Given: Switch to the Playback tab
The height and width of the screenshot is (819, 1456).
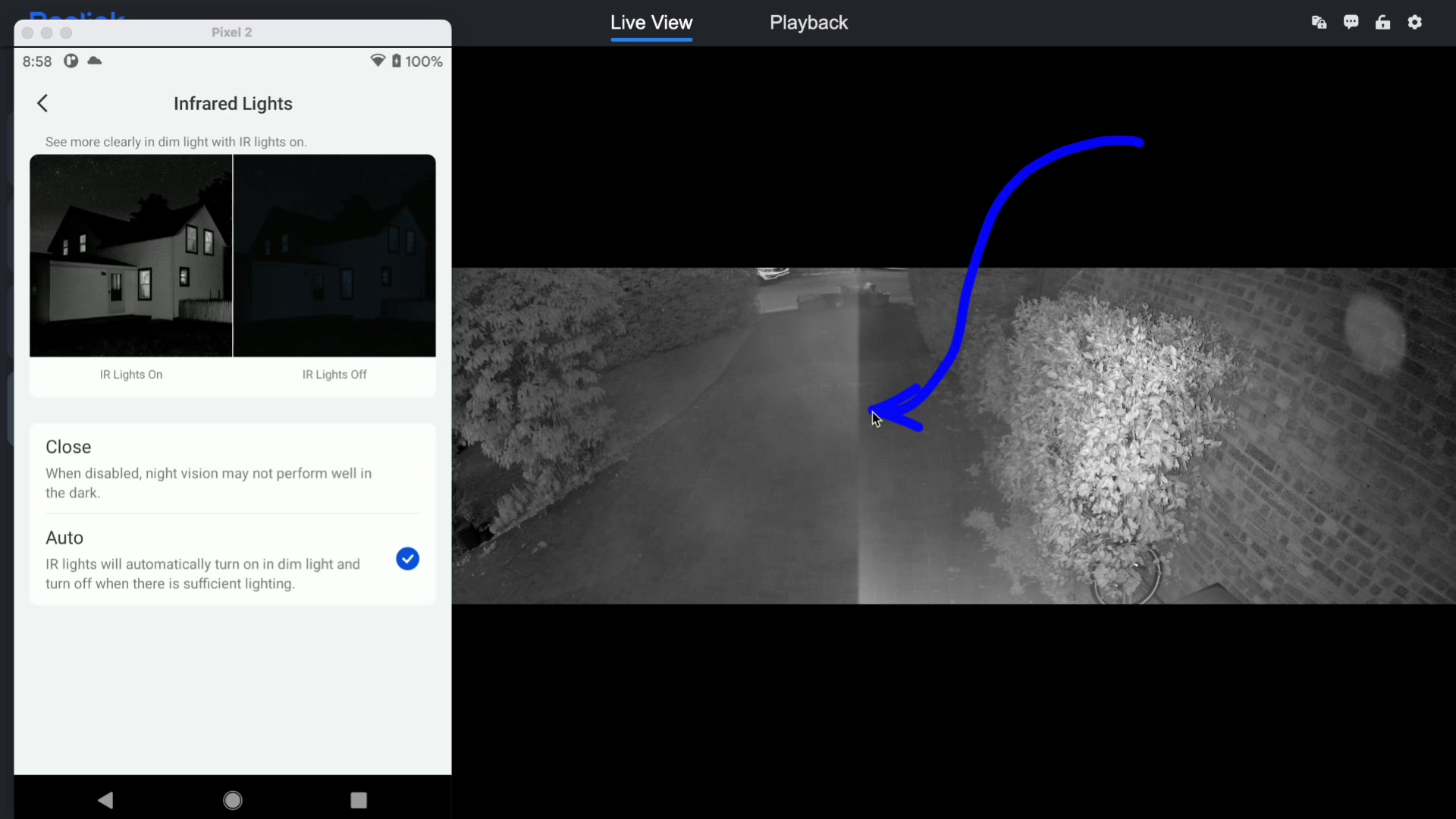Looking at the screenshot, I should [x=808, y=23].
